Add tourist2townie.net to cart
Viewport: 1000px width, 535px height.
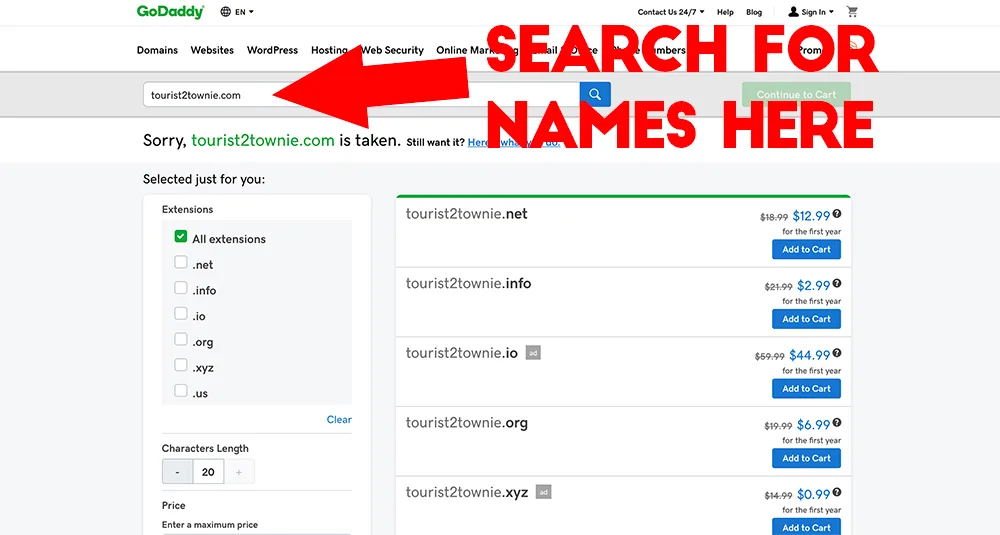tap(806, 249)
